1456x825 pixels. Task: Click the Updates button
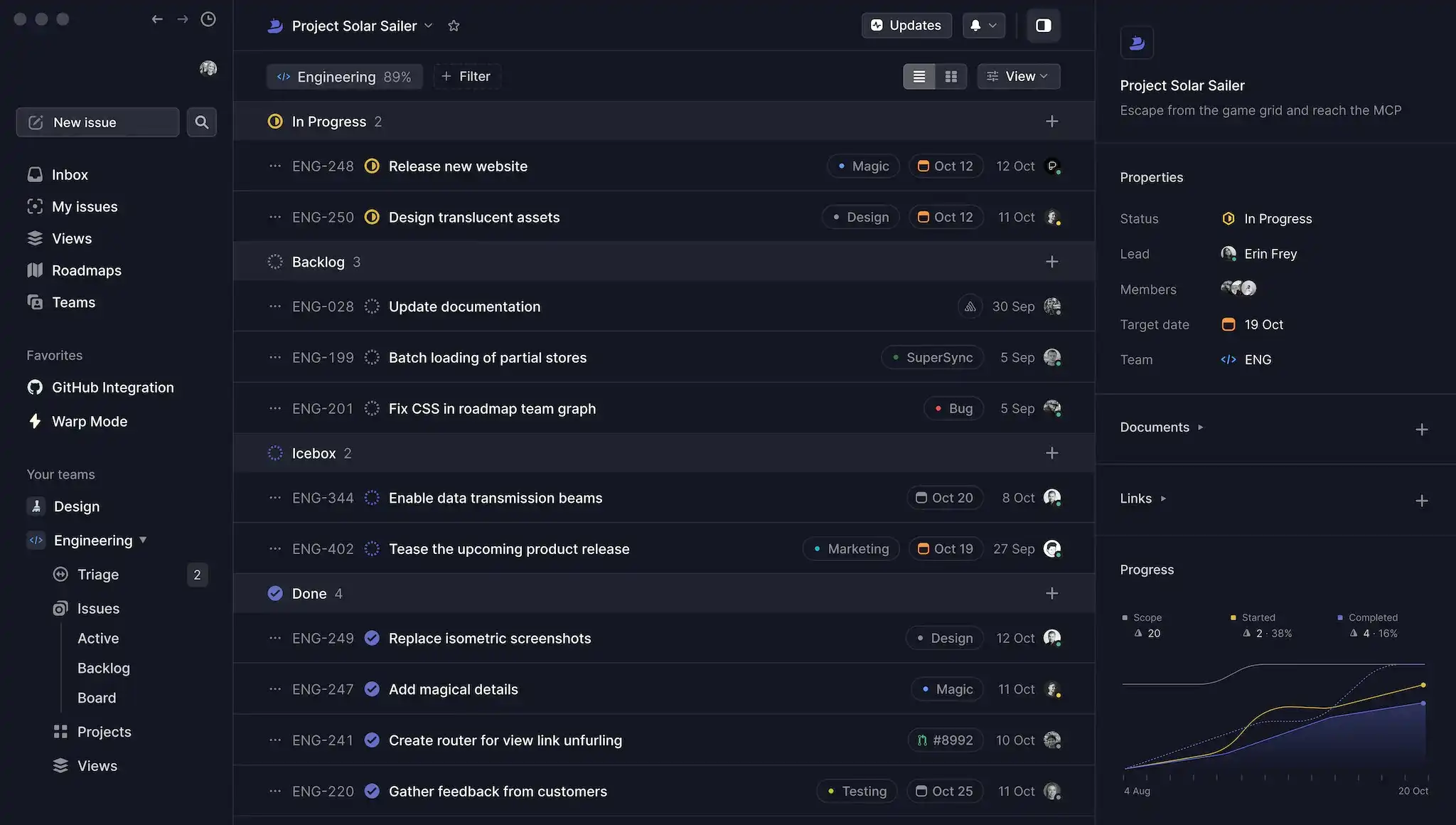906,26
